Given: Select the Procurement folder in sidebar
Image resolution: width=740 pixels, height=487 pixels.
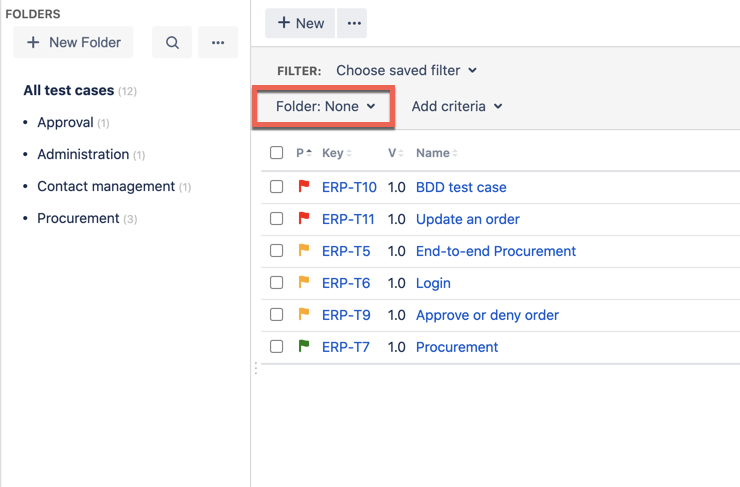Looking at the screenshot, I should click(x=78, y=218).
